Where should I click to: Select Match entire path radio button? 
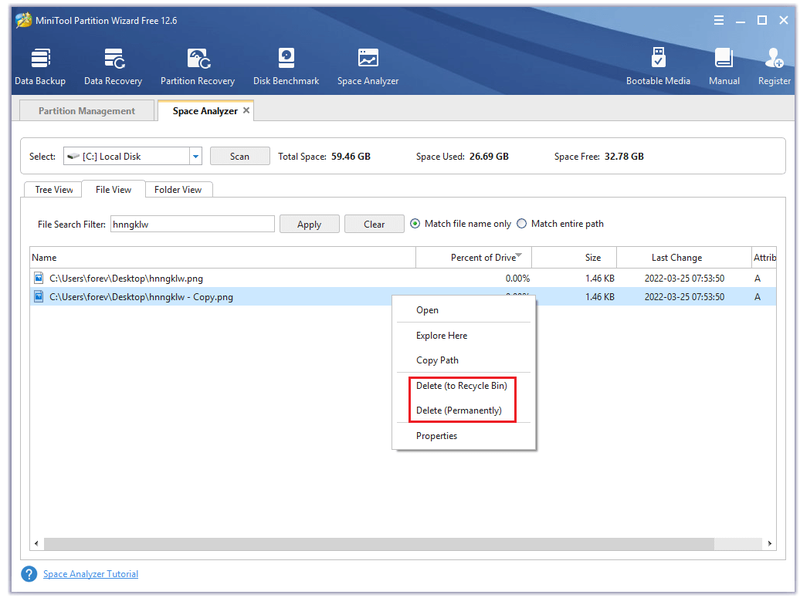(521, 224)
